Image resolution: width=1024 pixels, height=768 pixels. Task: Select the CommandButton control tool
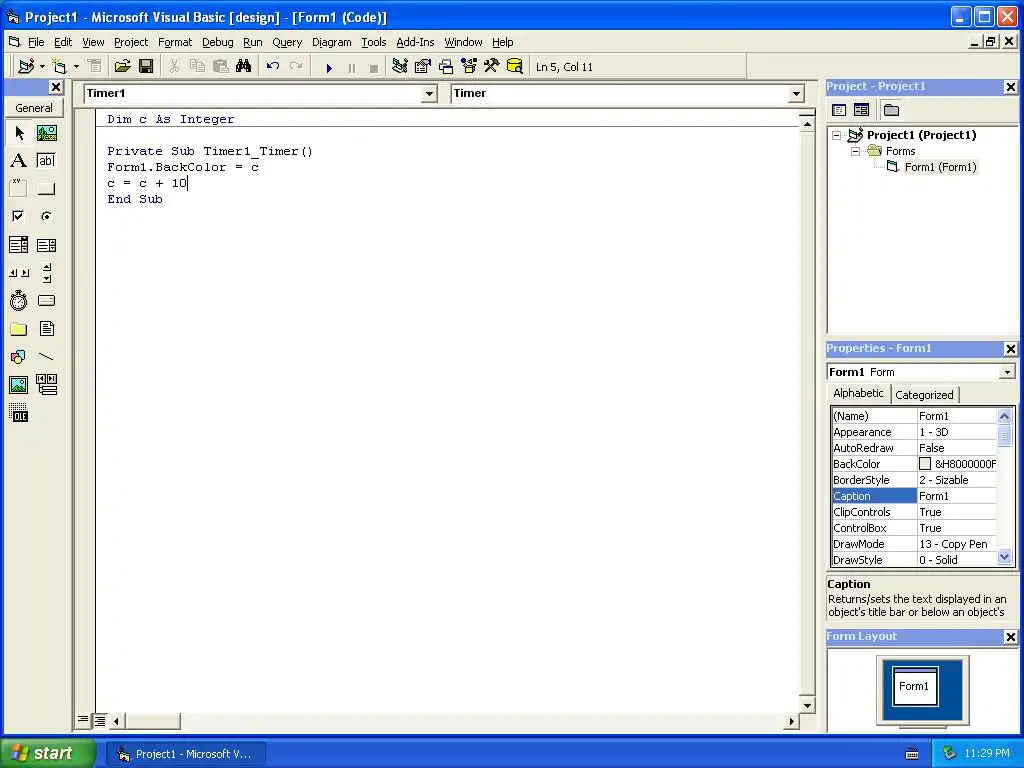click(x=46, y=189)
